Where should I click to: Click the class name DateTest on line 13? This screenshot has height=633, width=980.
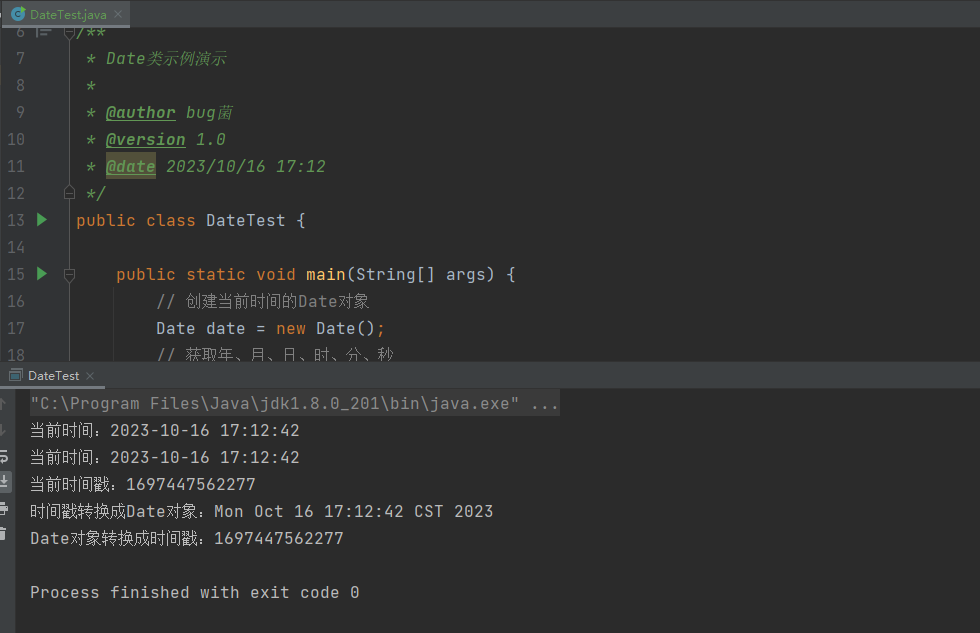point(246,221)
